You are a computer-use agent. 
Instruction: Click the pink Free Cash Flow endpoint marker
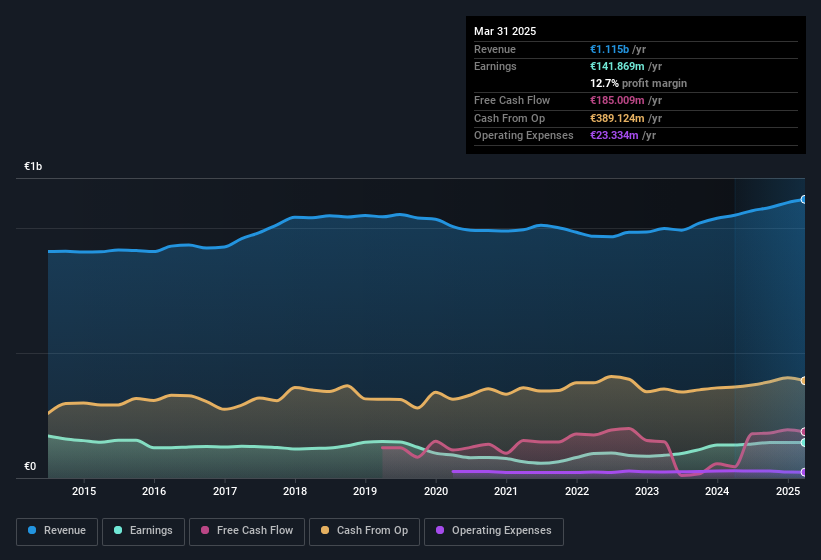[804, 432]
